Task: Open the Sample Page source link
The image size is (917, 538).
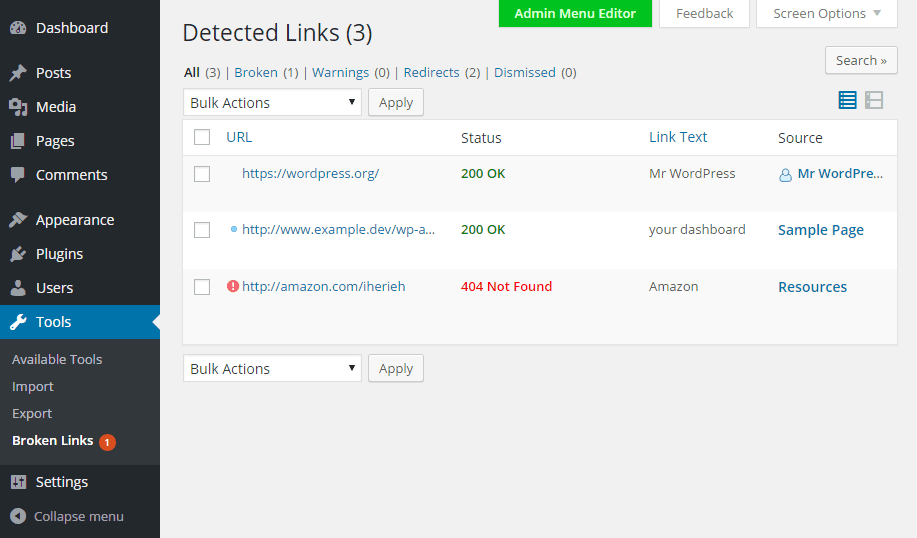Action: point(821,230)
